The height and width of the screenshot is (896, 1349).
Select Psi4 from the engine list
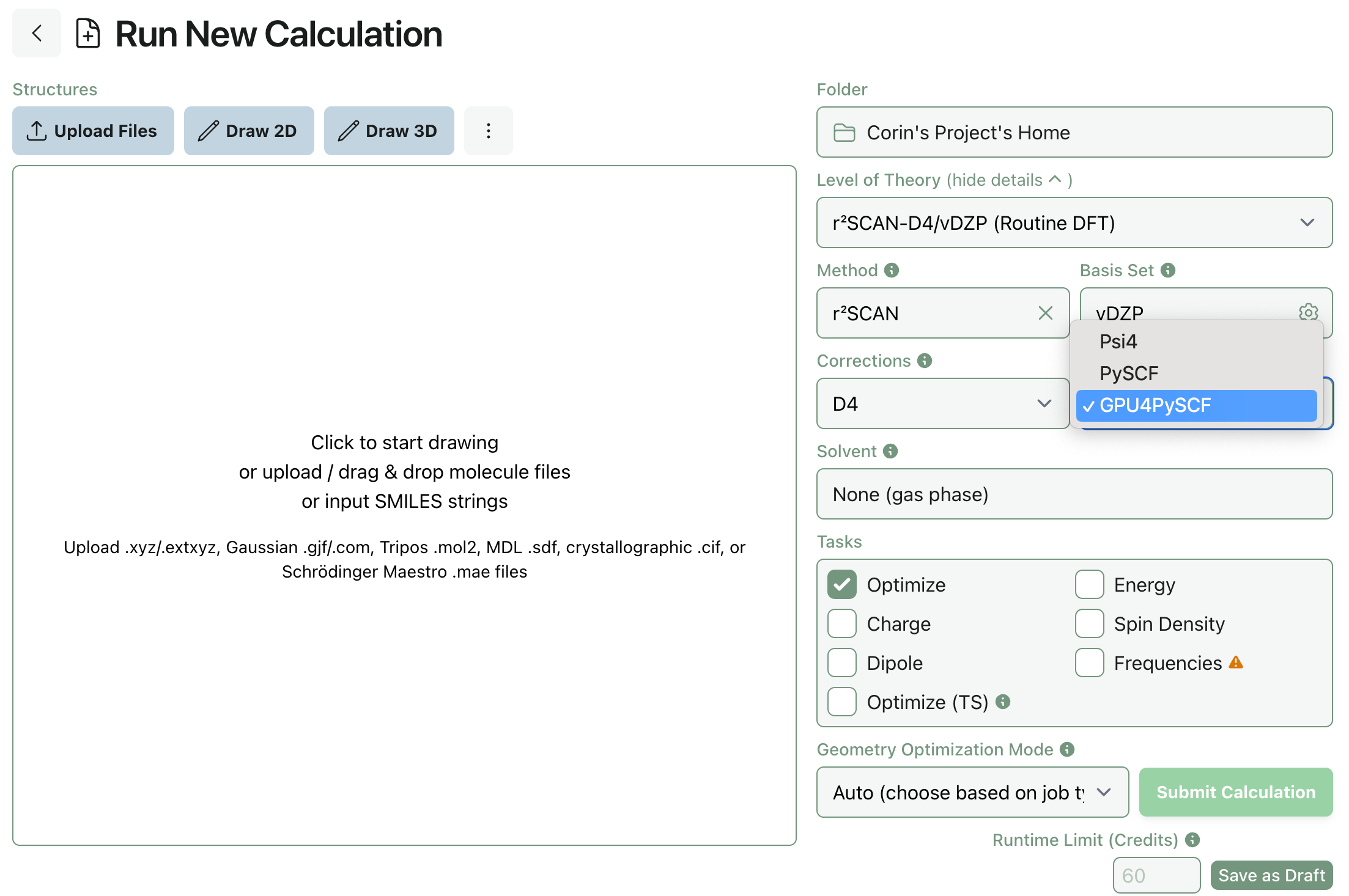1118,341
